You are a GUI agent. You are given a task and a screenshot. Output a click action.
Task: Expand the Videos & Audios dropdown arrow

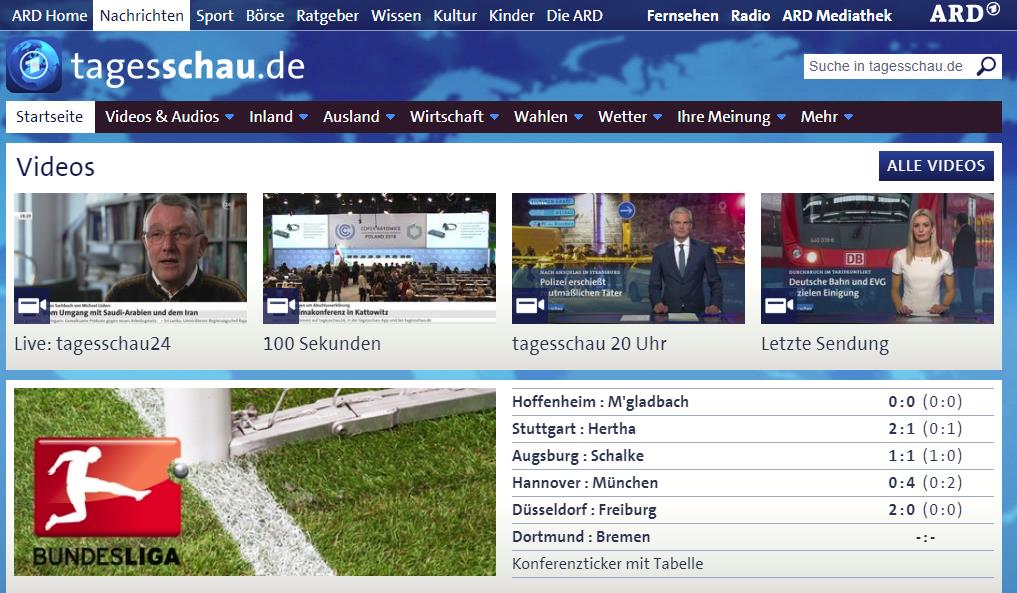[x=229, y=117]
